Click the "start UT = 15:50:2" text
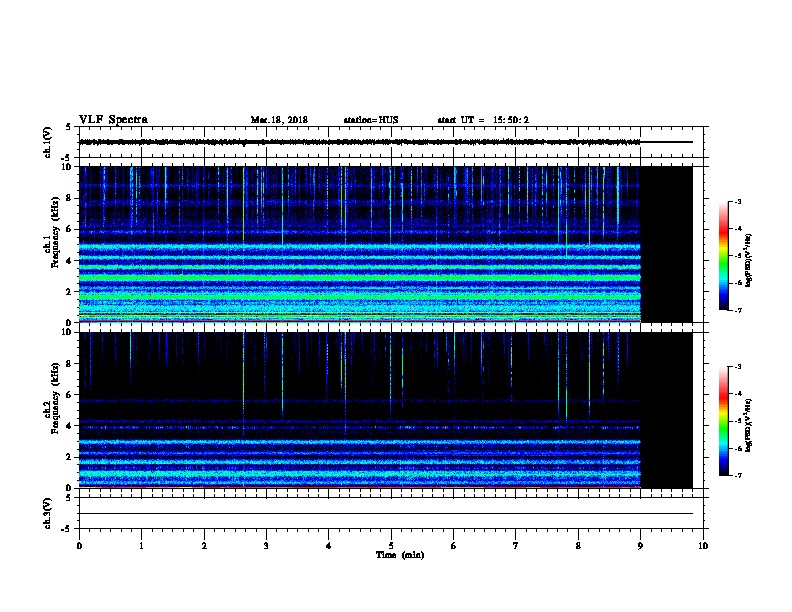Screen dimensions: 792x612 [483, 120]
